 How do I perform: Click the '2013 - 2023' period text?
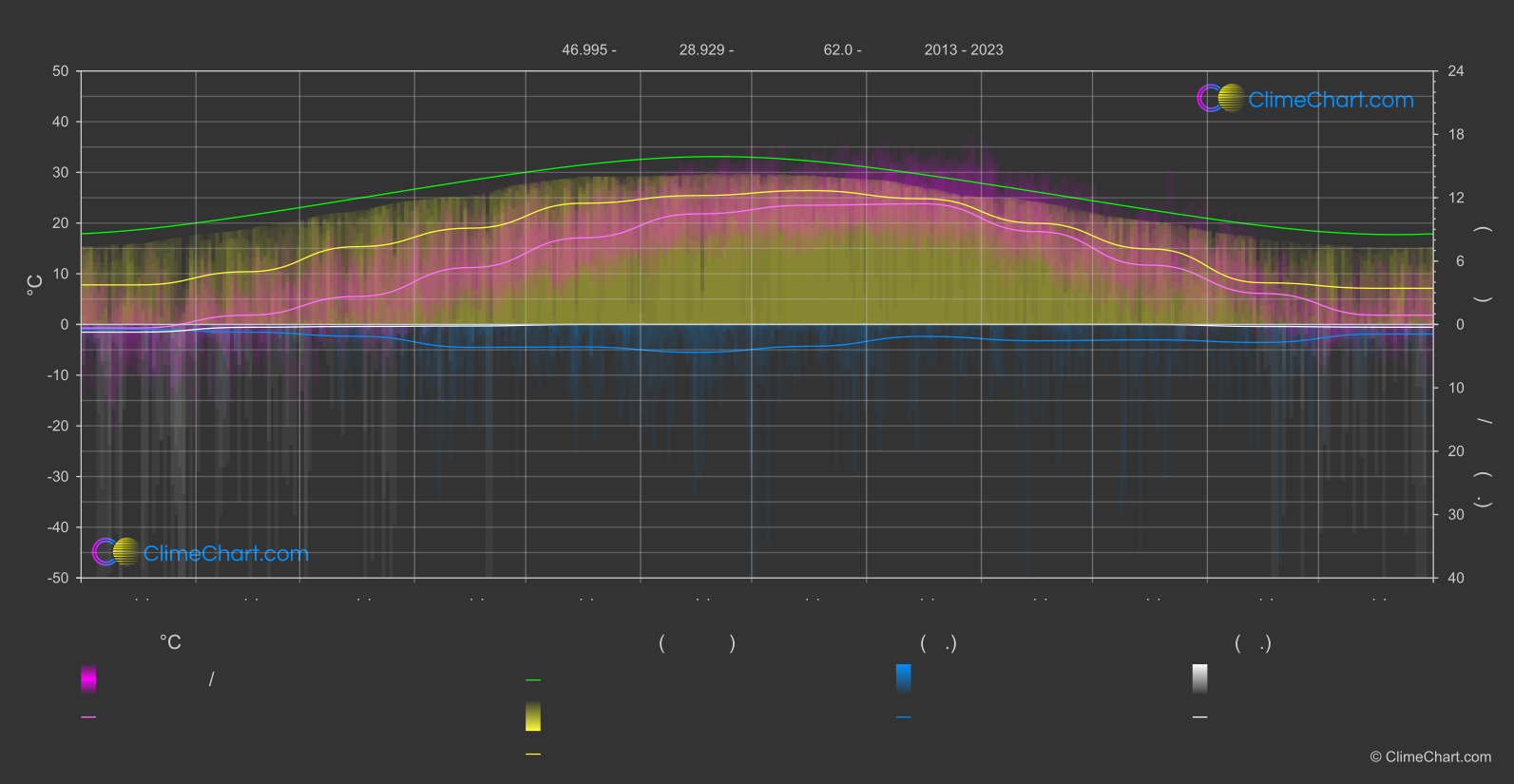pos(964,49)
